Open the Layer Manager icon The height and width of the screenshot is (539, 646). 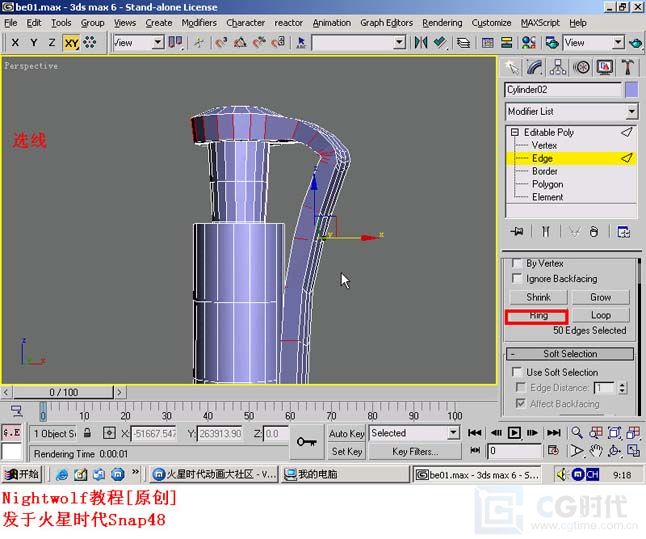click(x=463, y=42)
